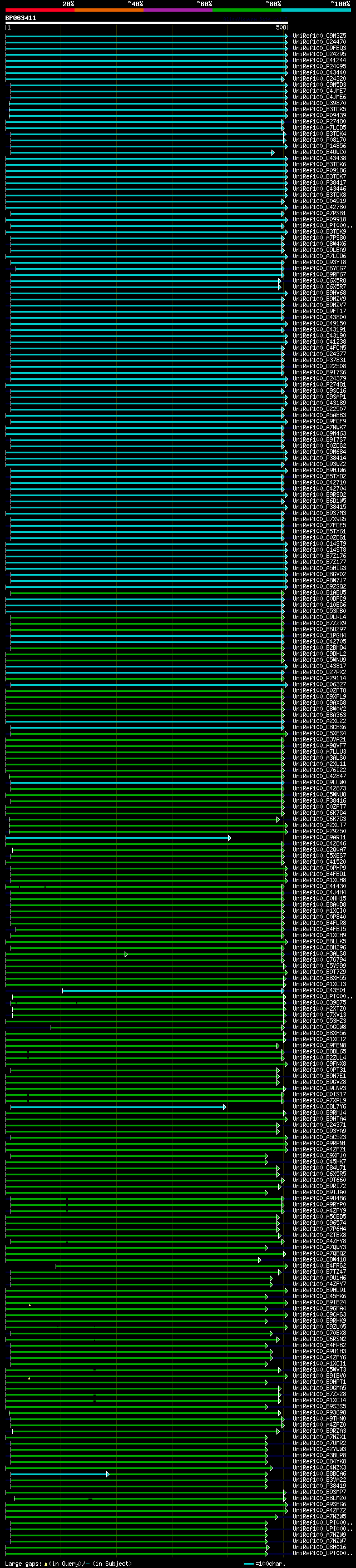Click the orange ~40% identity legend segment
The width and height of the screenshot is (356, 1568).
(x=109, y=10)
